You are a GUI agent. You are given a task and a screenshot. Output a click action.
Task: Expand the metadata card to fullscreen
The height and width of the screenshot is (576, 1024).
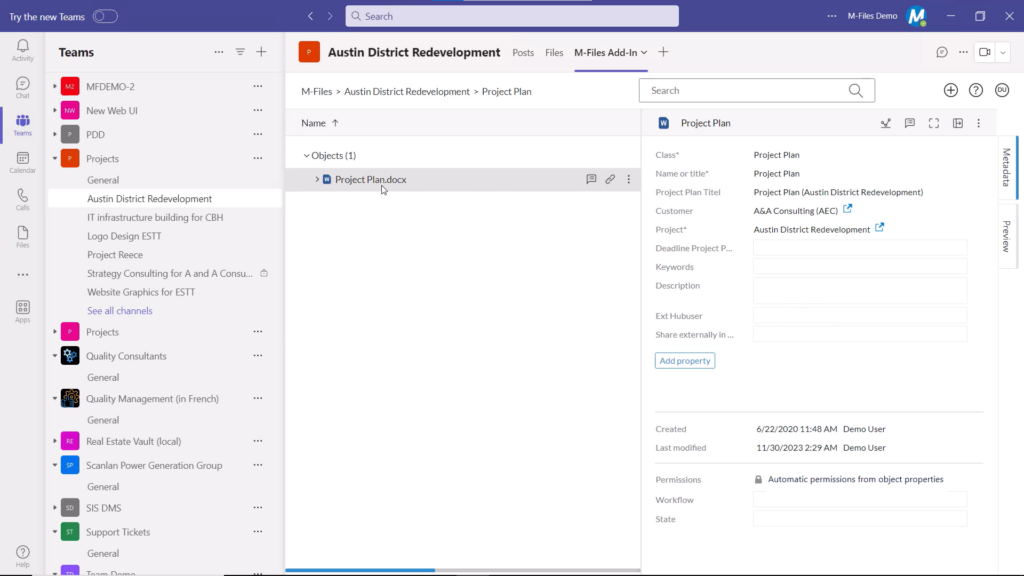(933, 123)
